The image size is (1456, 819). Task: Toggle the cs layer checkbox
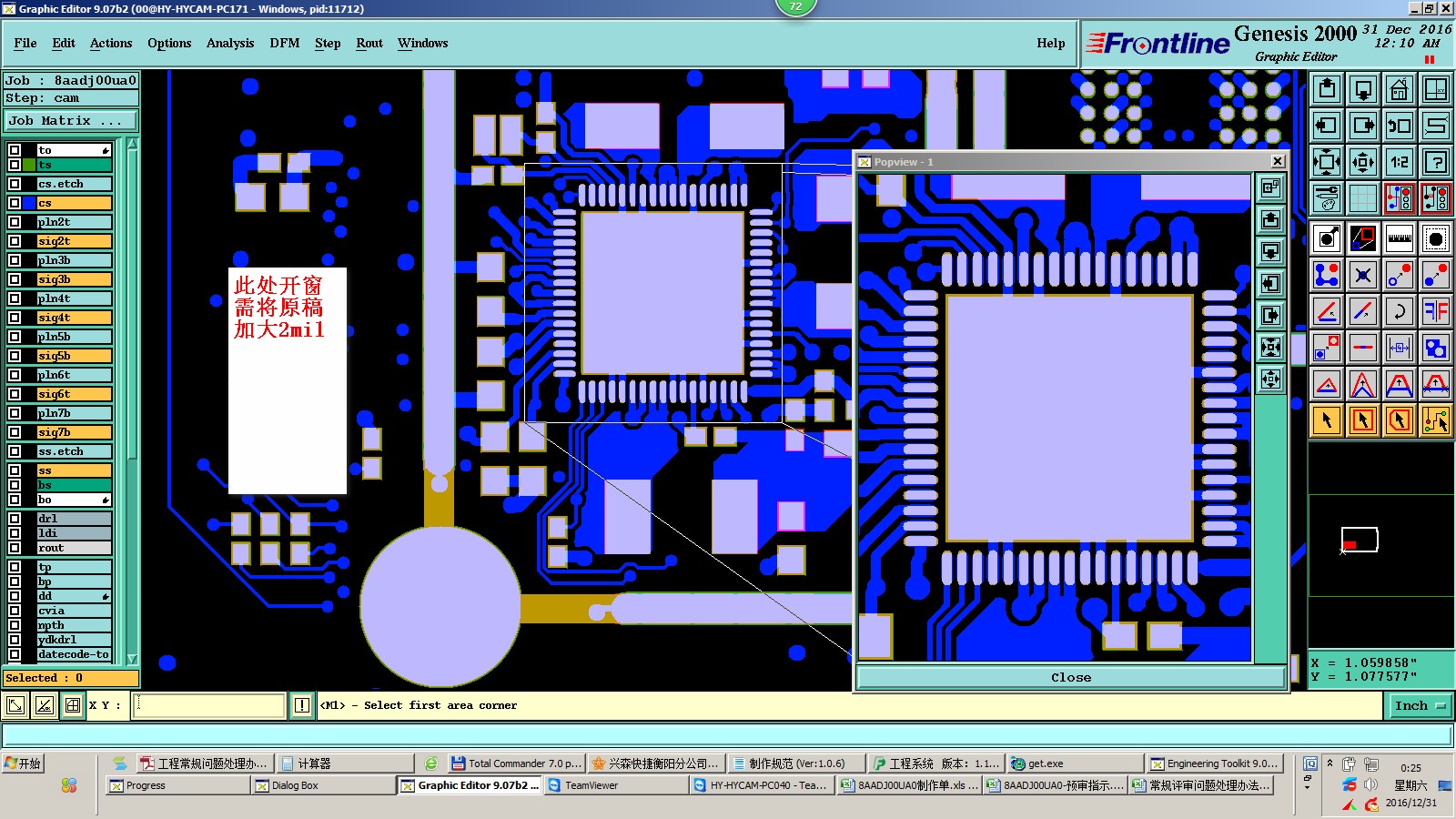click(15, 203)
